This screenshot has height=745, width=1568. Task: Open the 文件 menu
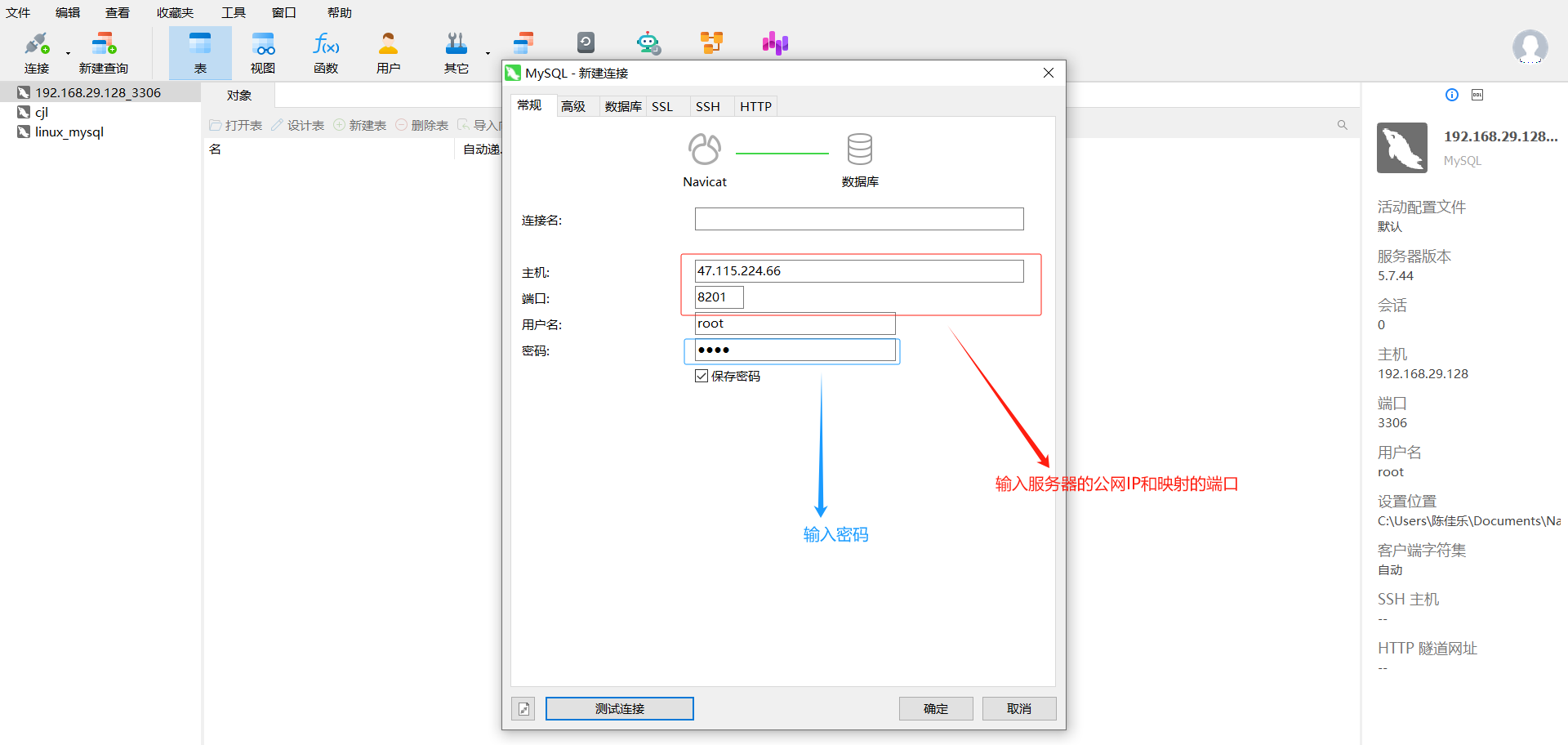18,12
